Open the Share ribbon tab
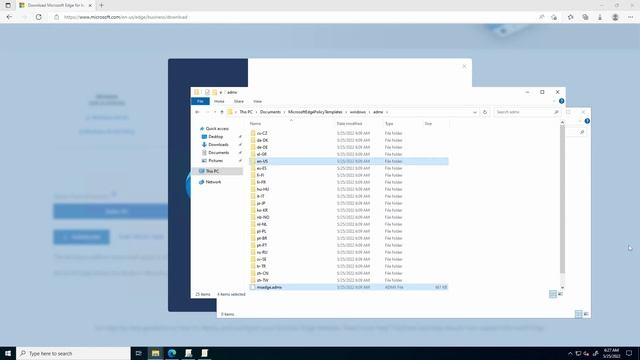This screenshot has width=640, height=360. (239, 101)
